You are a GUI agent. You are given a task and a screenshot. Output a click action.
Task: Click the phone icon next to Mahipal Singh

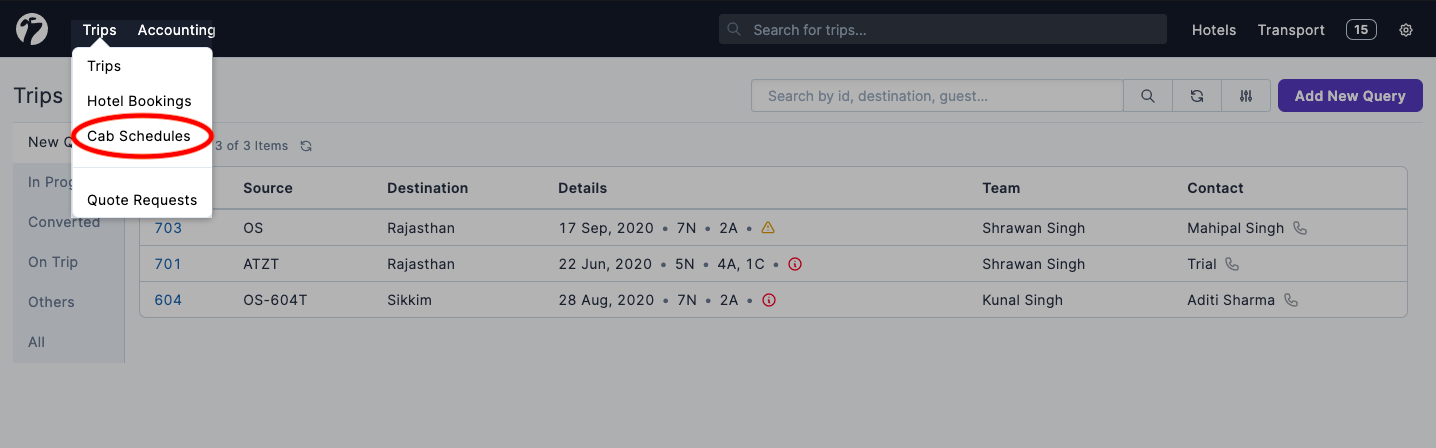tap(1300, 228)
